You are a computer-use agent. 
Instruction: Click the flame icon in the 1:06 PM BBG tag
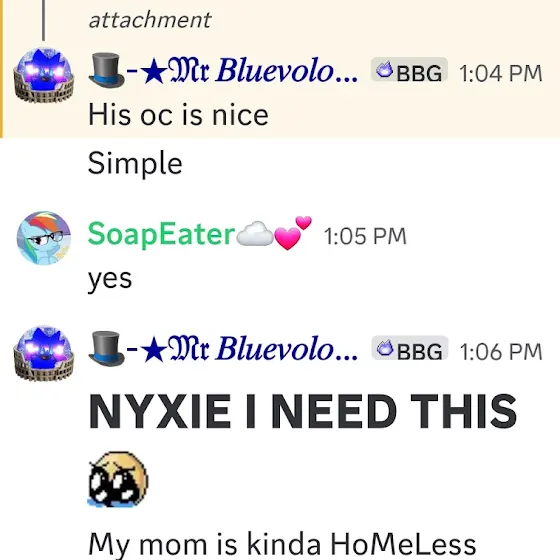[385, 349]
